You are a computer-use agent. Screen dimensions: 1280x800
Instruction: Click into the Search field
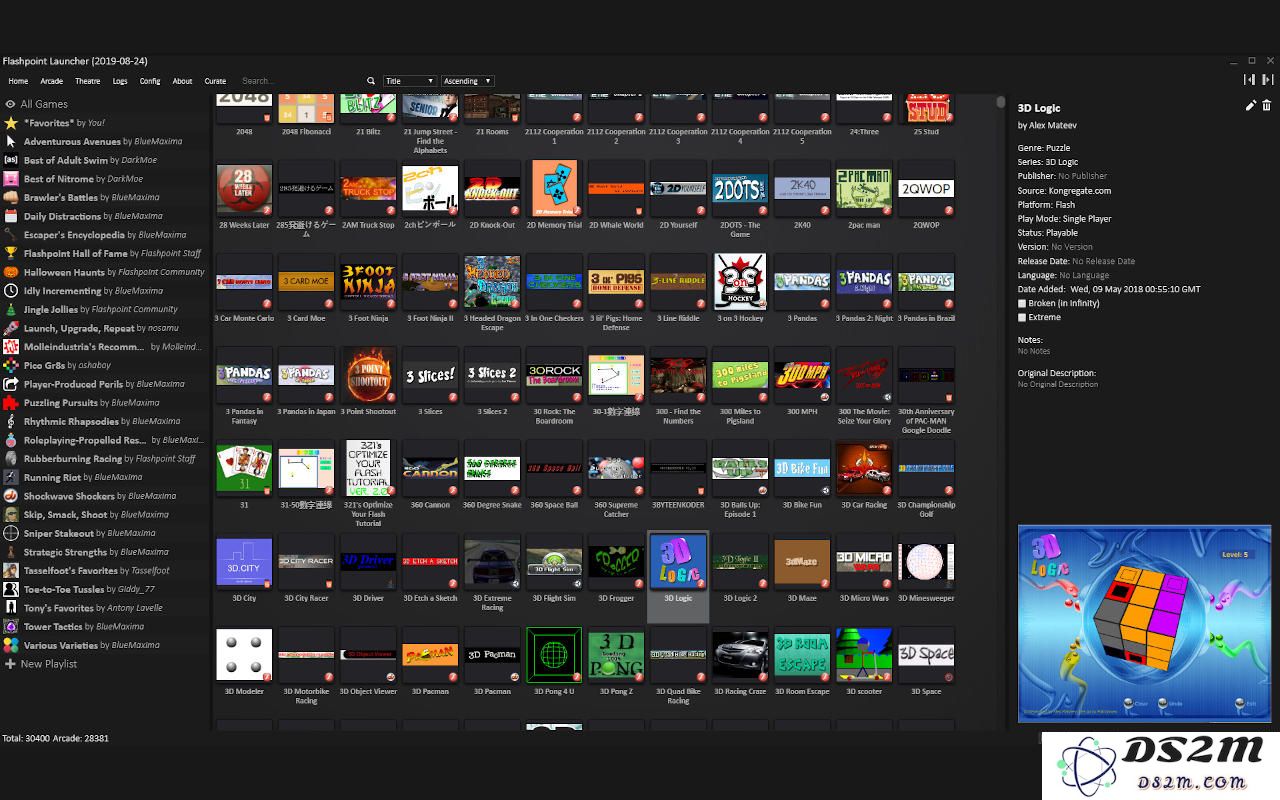[x=300, y=81]
